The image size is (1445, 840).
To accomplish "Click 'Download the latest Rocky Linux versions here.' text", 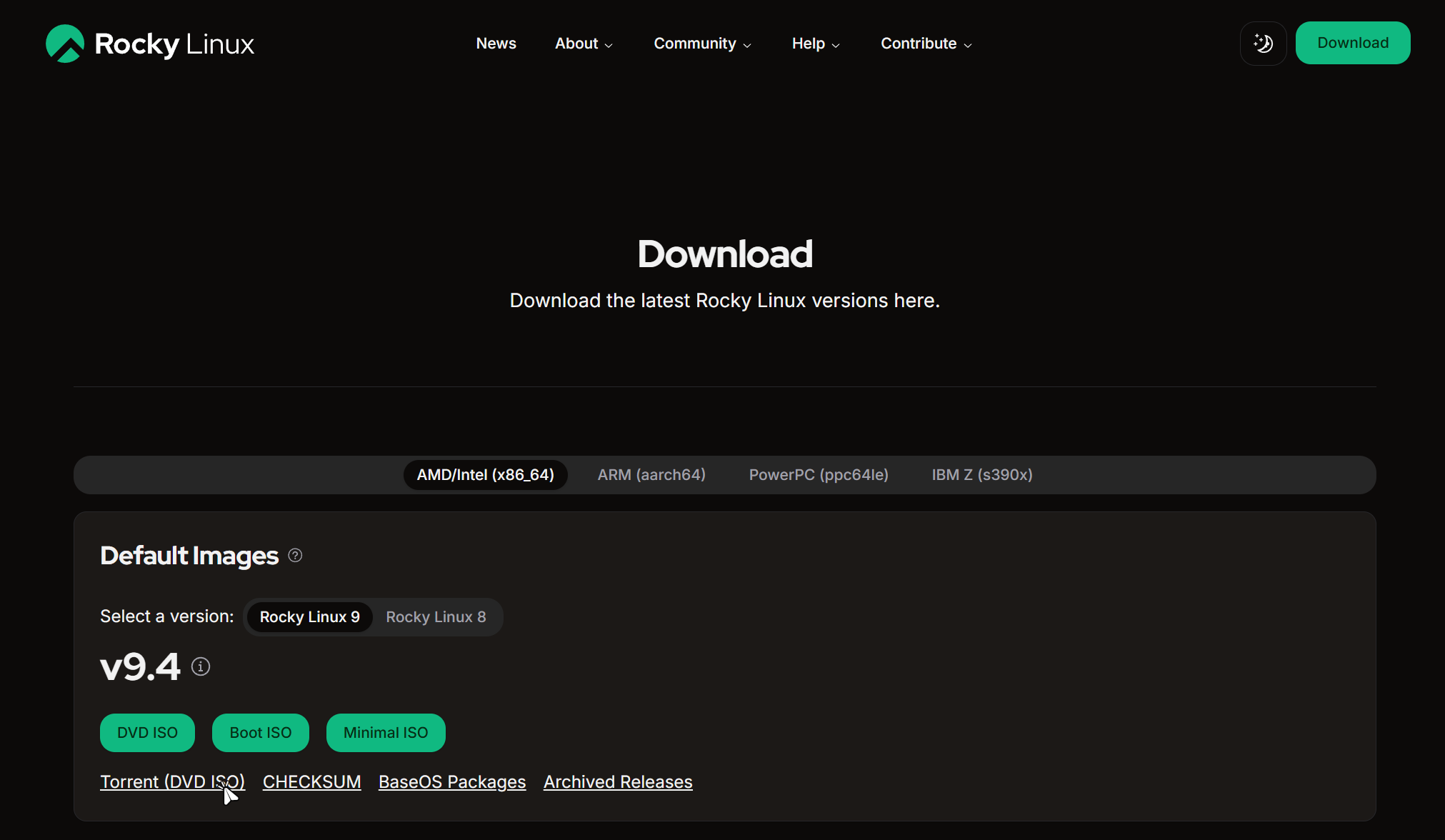I will click(725, 301).
